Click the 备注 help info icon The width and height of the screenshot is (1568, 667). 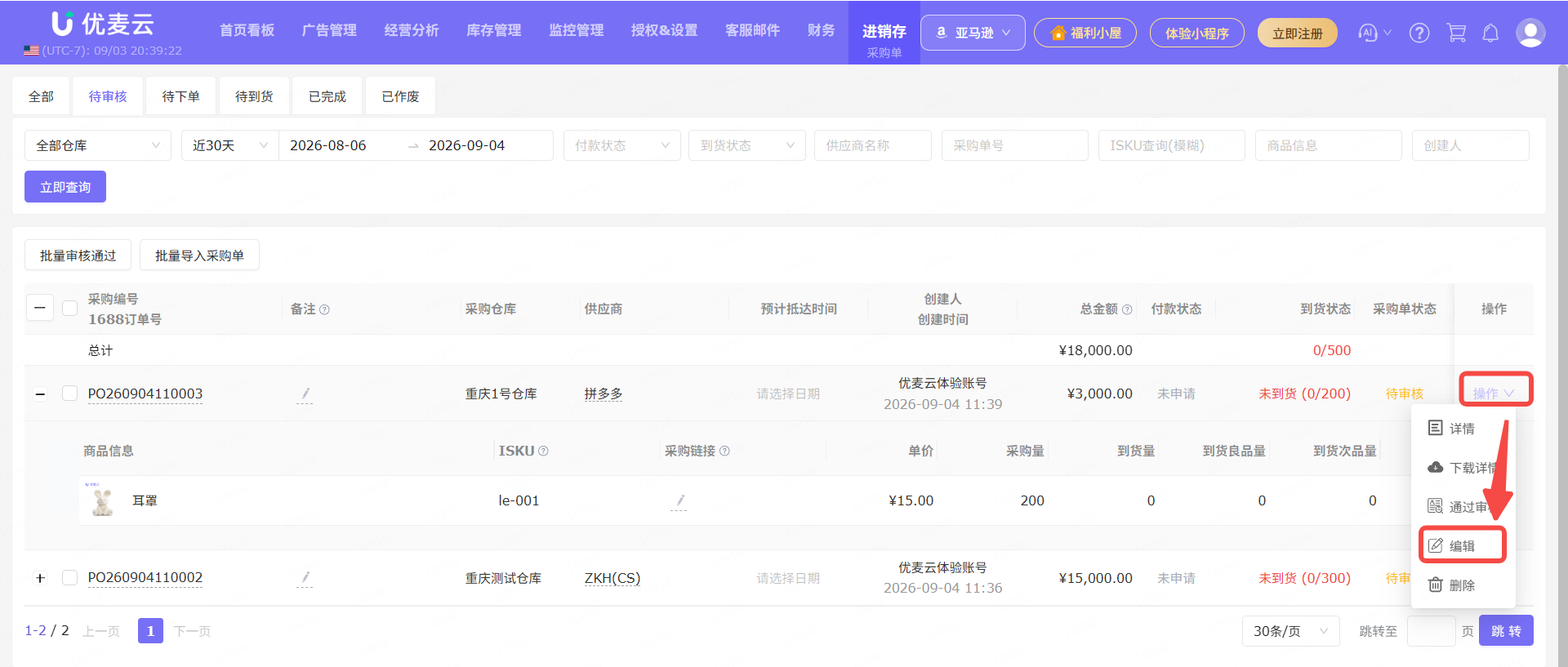[324, 309]
